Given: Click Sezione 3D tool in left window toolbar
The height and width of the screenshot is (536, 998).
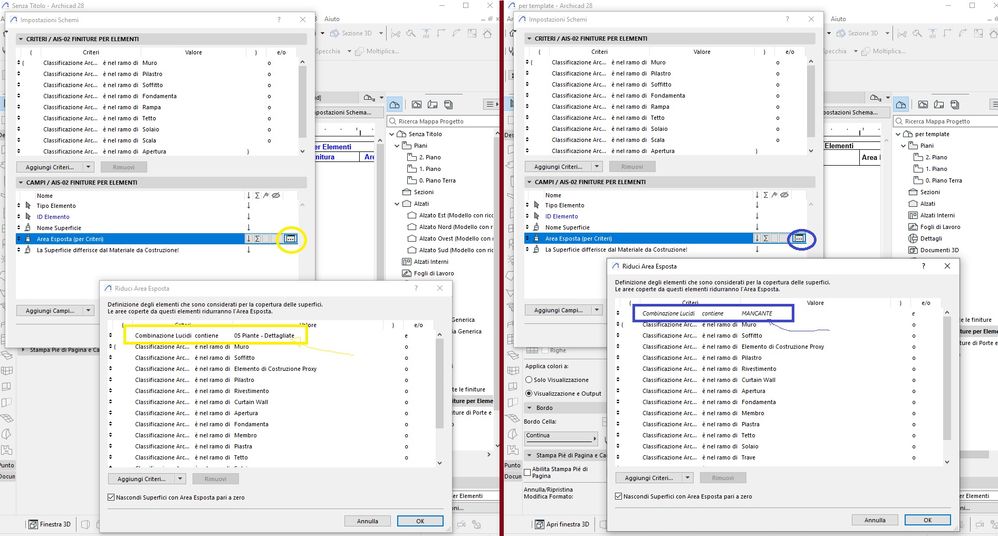Looking at the screenshot, I should [x=351, y=33].
